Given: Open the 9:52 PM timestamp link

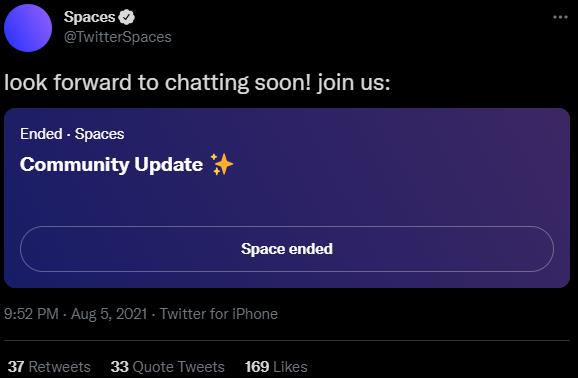Looking at the screenshot, I should (31, 314).
